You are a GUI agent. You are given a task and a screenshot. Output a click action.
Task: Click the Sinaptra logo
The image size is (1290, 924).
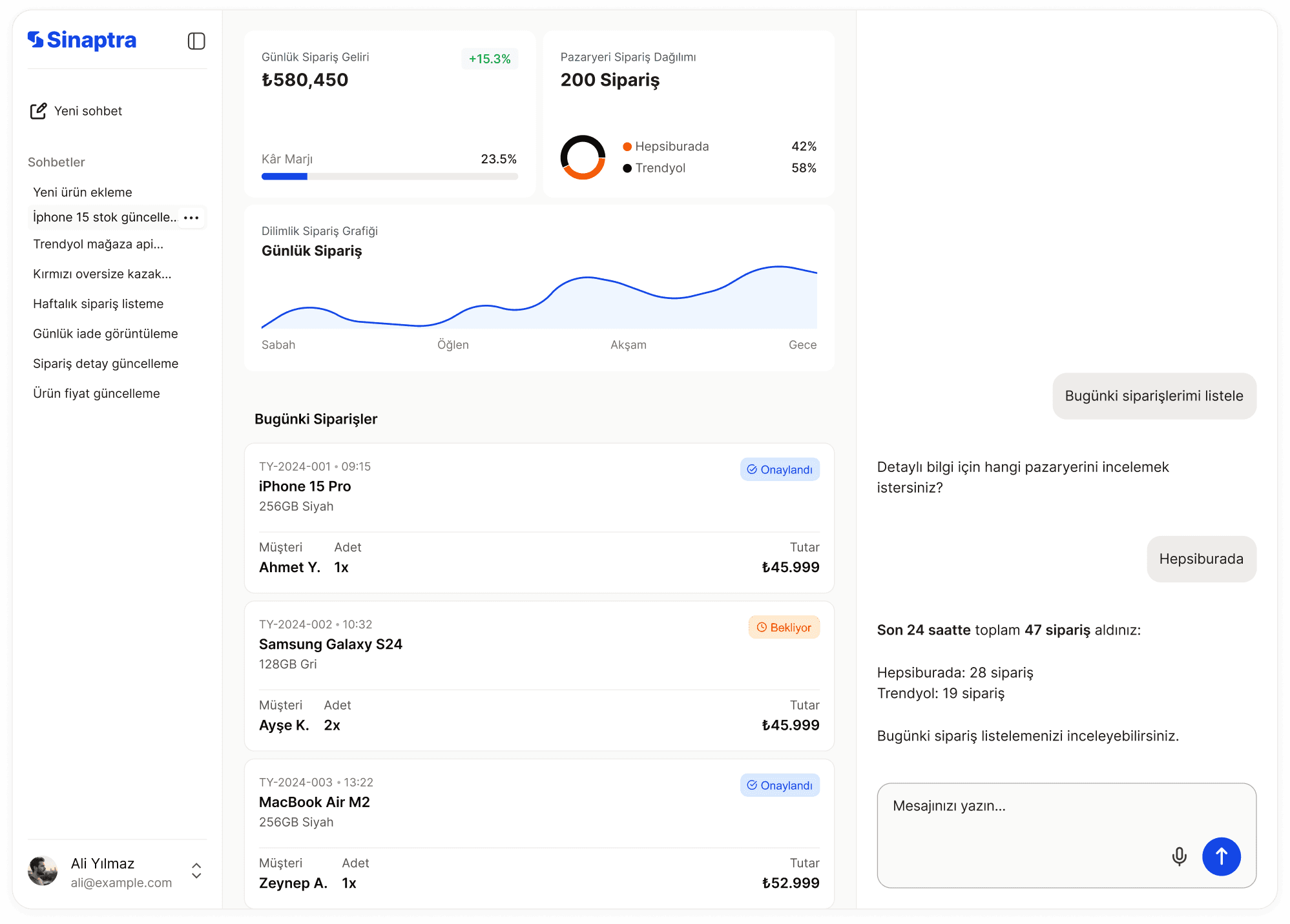pos(82,40)
